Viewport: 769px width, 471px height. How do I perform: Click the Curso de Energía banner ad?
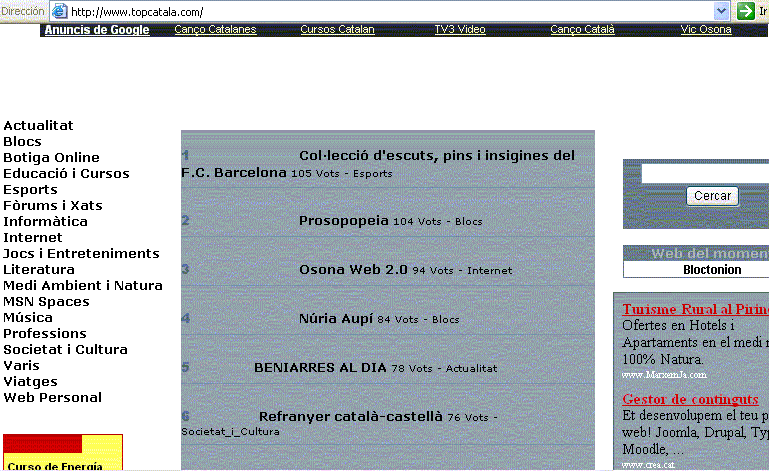click(63, 452)
